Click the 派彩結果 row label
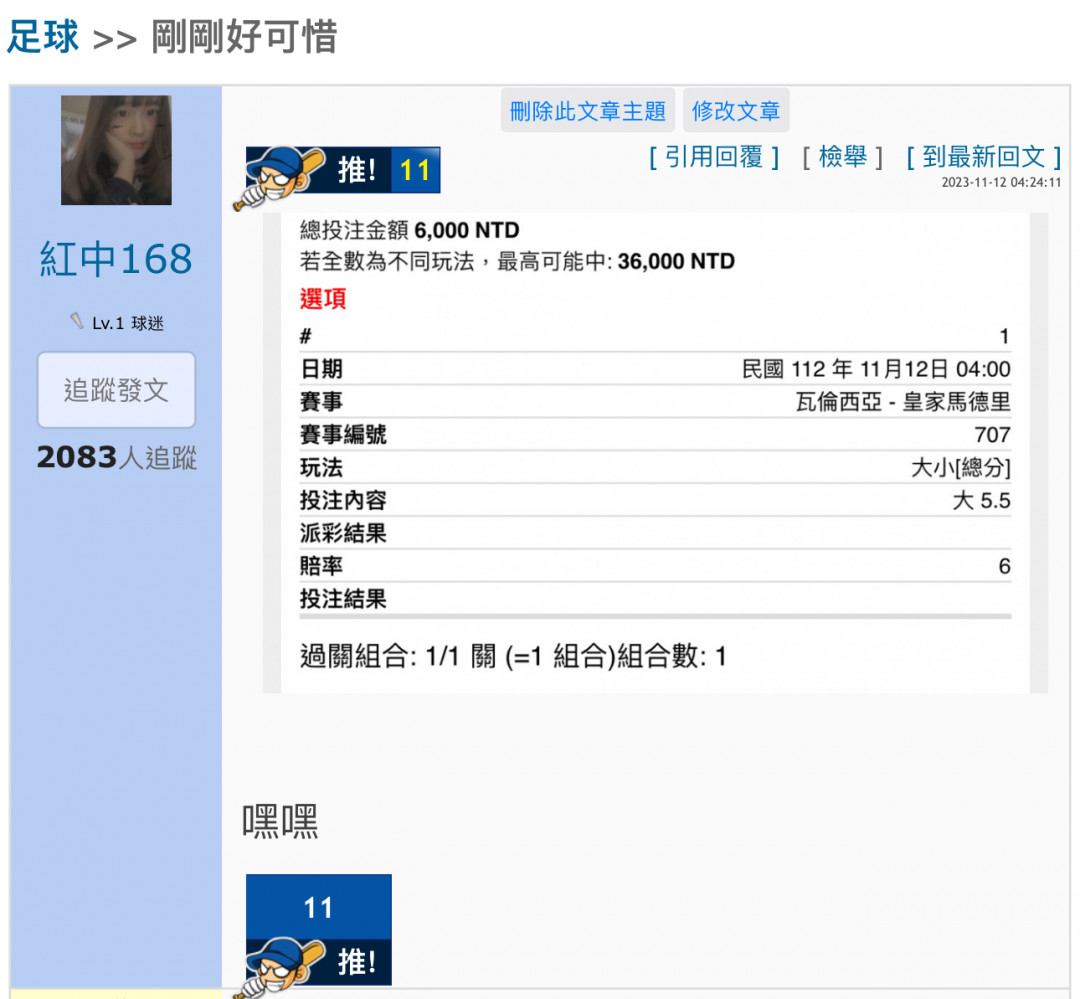Viewport: 1080px width, 999px height. tap(343, 533)
